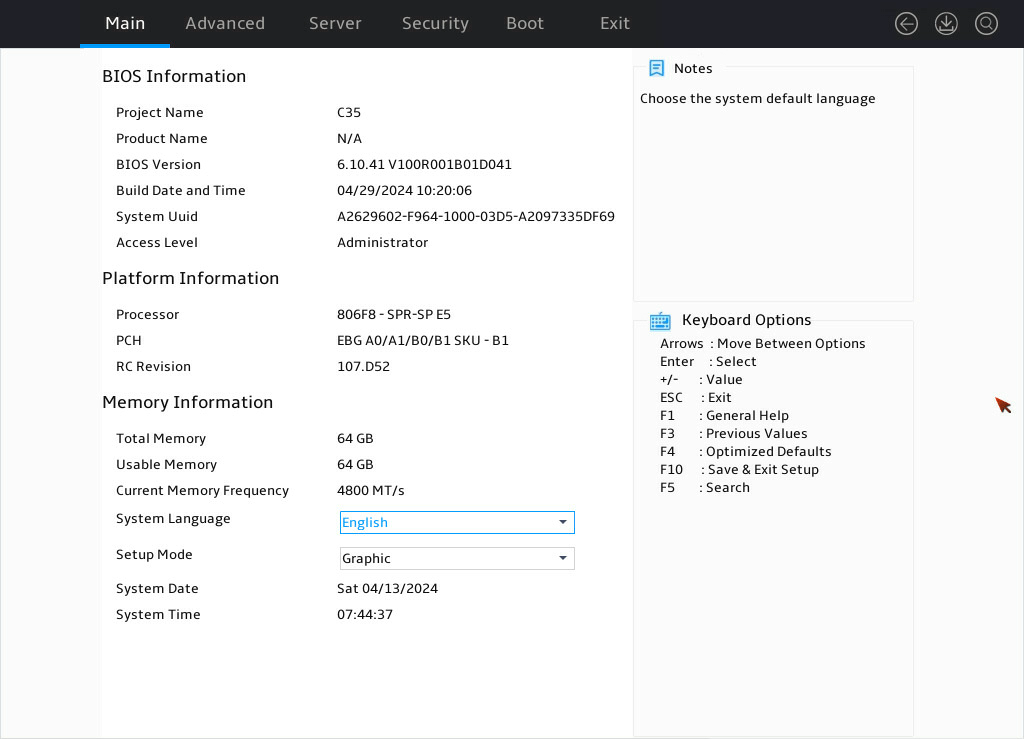Click 'Enter : Select' hint

click(x=708, y=361)
